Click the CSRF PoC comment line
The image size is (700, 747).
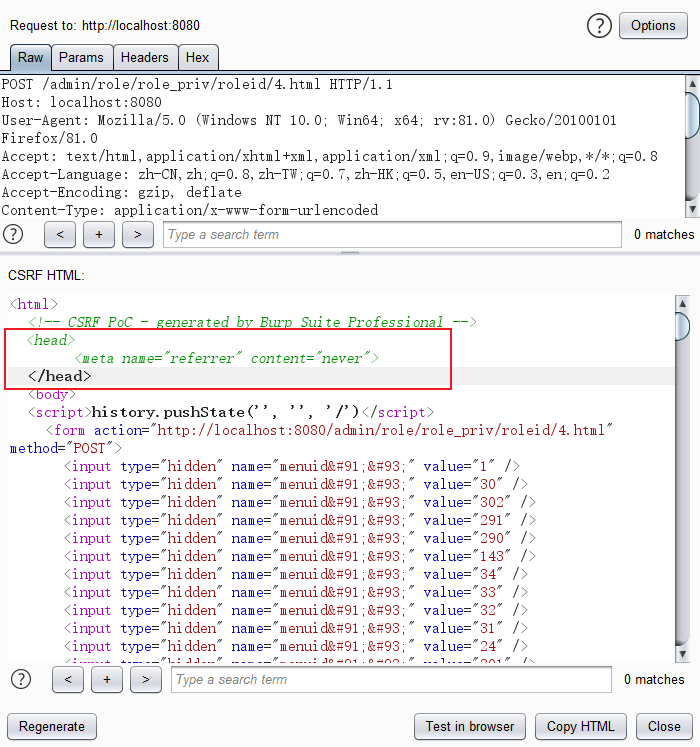pos(252,322)
